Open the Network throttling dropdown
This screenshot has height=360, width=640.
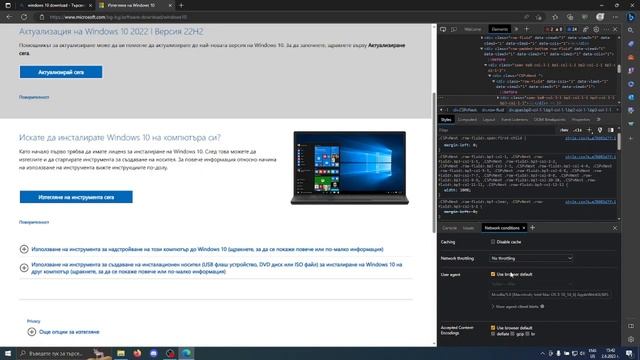point(531,258)
